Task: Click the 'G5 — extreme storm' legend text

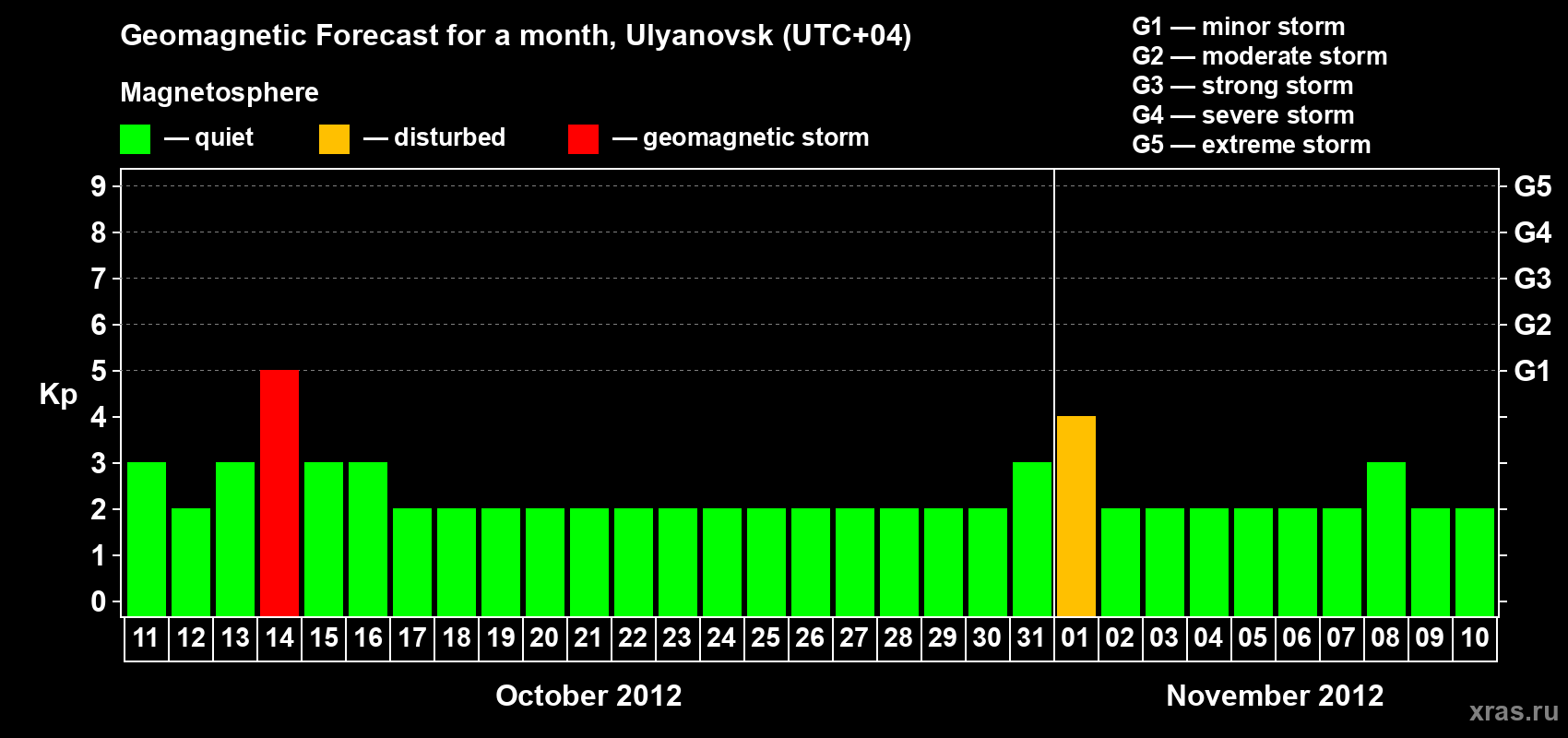Action: coord(1252,145)
